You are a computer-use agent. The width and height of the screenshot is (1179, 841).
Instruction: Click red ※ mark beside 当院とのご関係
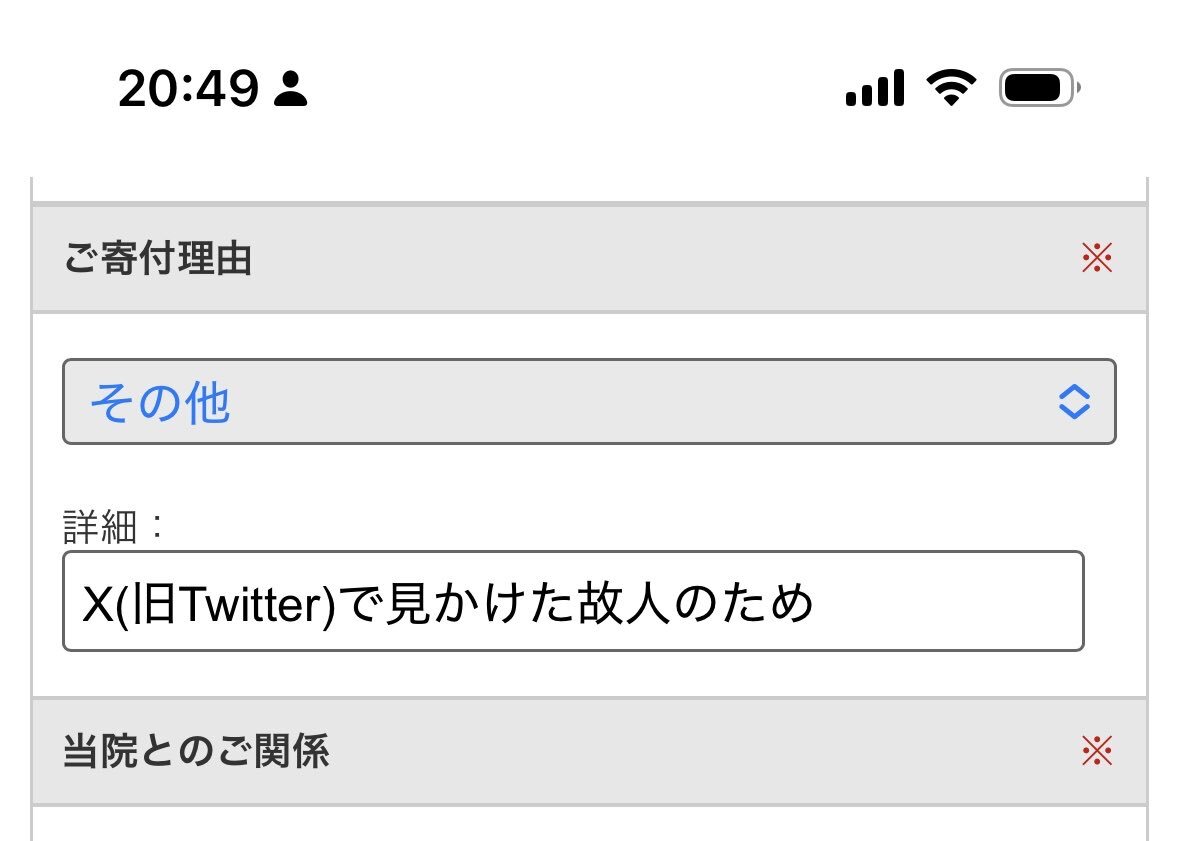pos(1097,750)
